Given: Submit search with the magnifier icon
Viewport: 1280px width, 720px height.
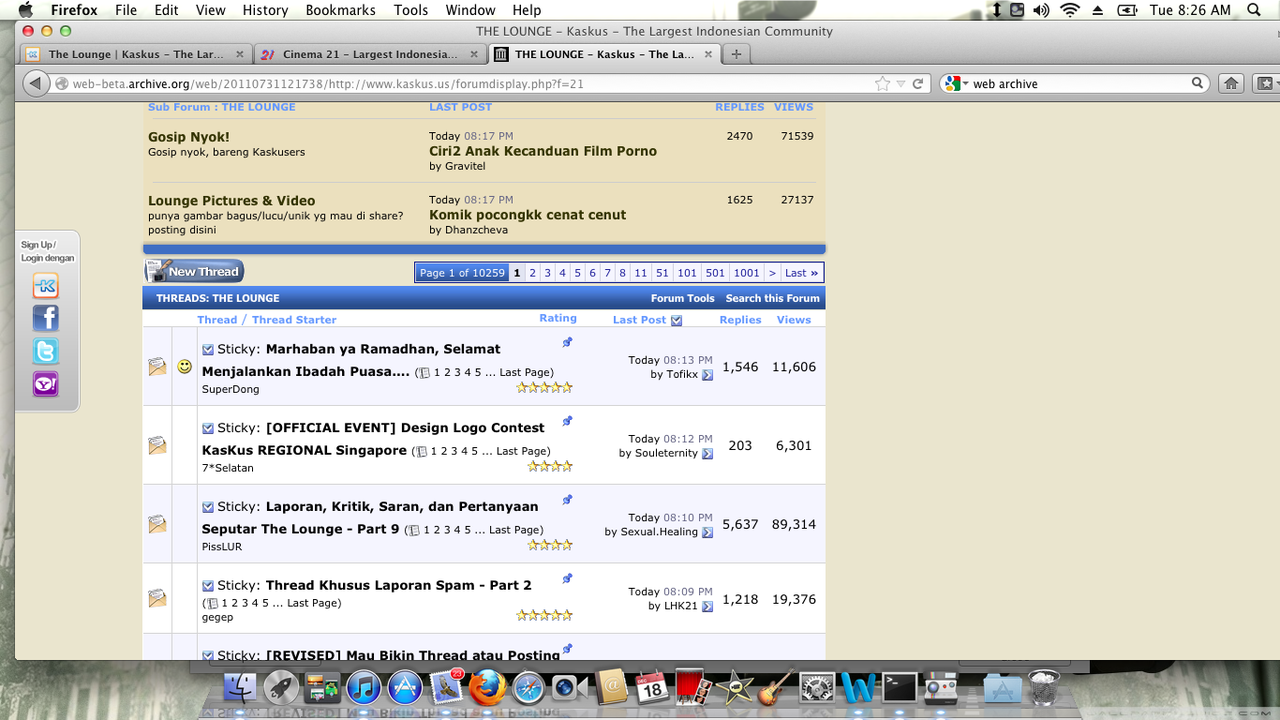Looking at the screenshot, I should pos(1197,84).
